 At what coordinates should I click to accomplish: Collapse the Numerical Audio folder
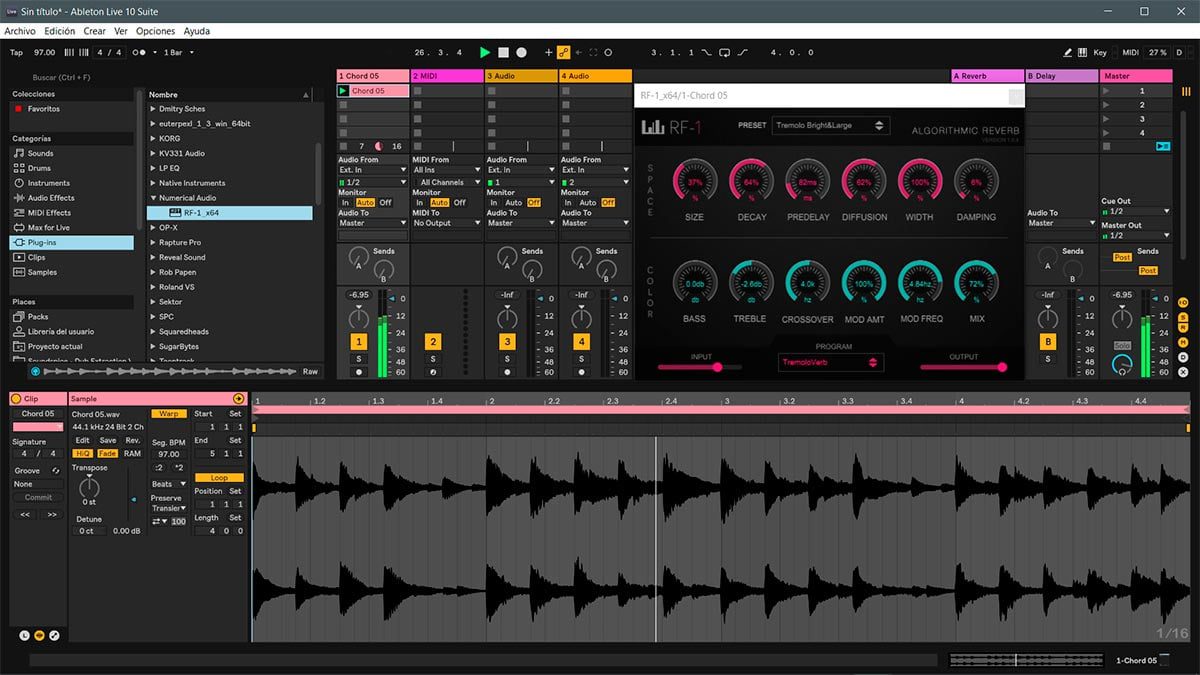point(153,198)
